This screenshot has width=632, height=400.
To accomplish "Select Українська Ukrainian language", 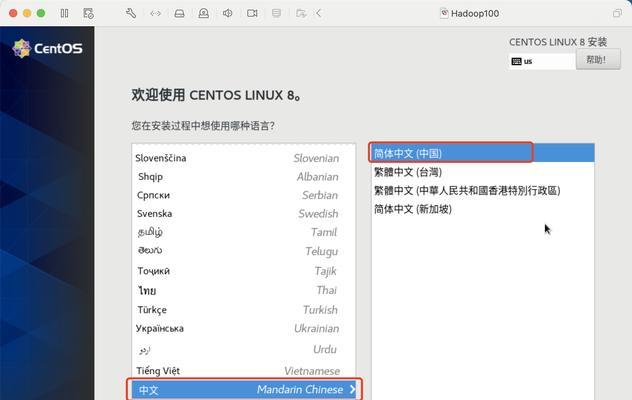I will point(243,329).
